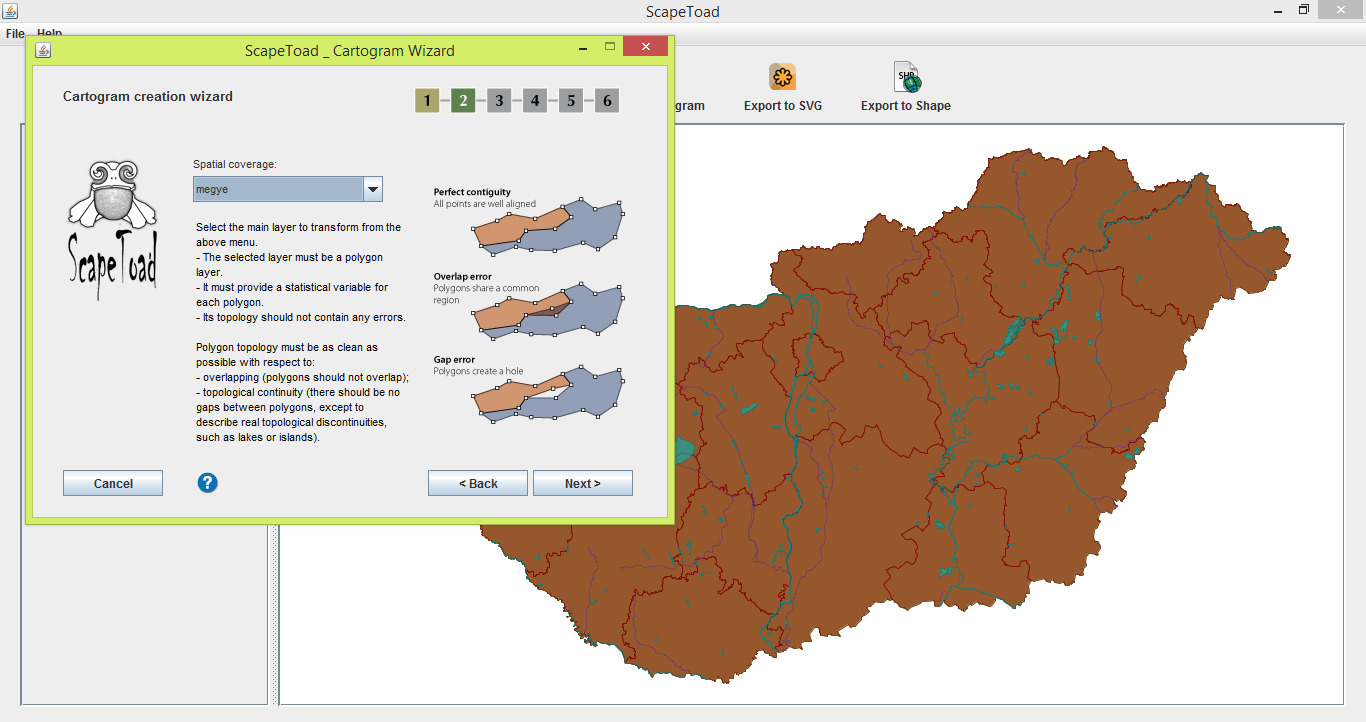Click the Export to SVG toolbar icon
This screenshot has height=722, width=1366.
[x=782, y=77]
